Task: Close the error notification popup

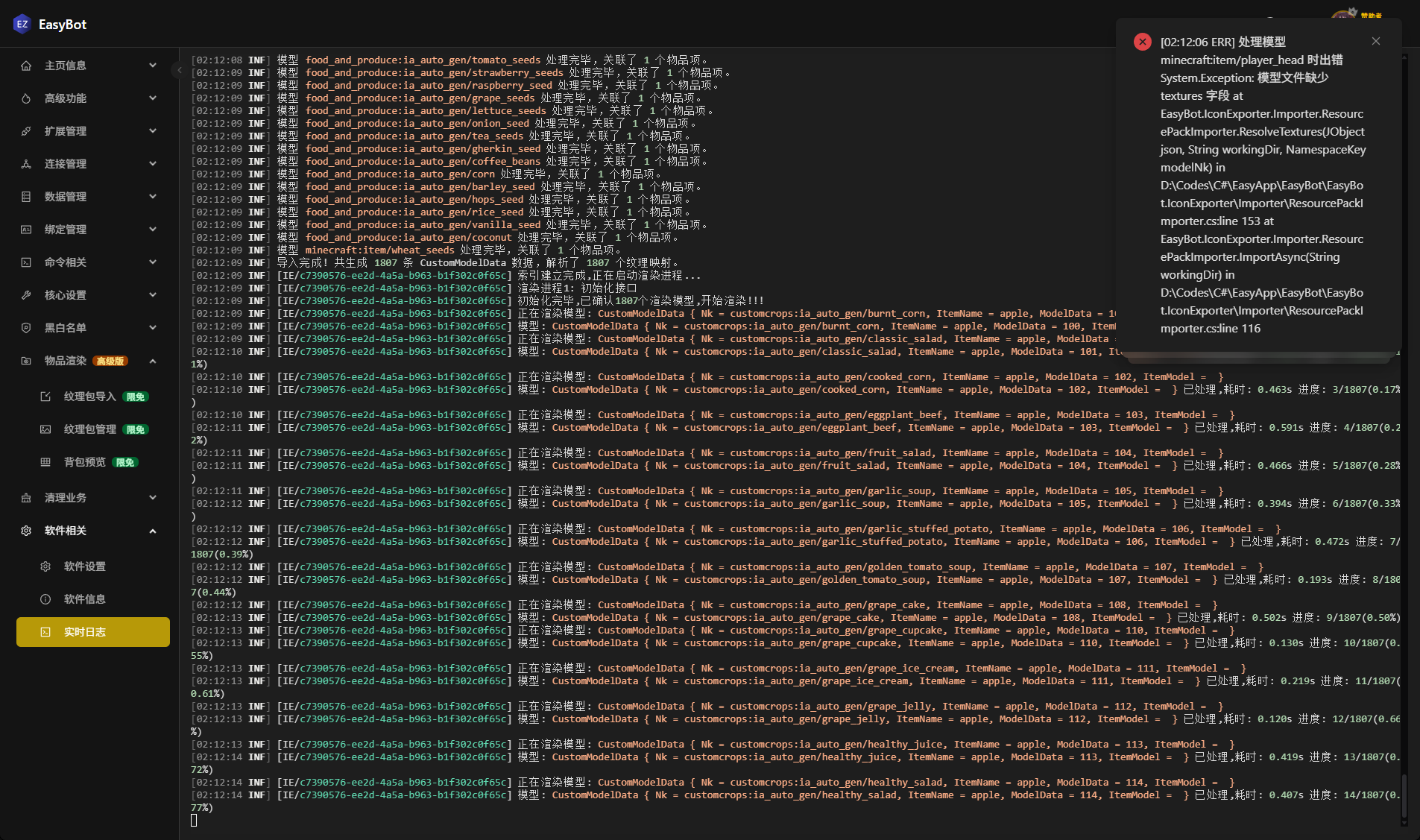Action: (x=1376, y=42)
